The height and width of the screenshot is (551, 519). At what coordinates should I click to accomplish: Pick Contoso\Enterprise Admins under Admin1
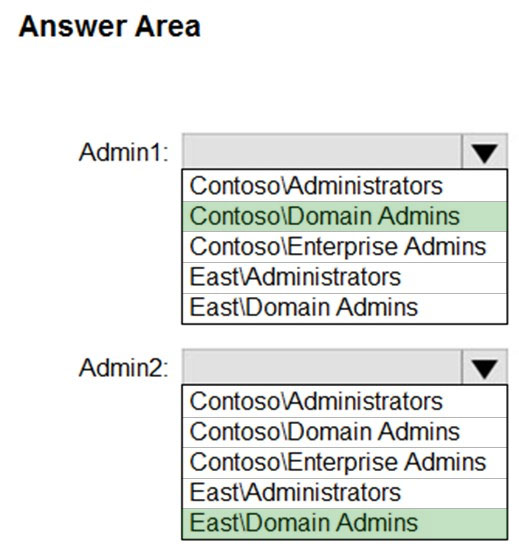[345, 247]
